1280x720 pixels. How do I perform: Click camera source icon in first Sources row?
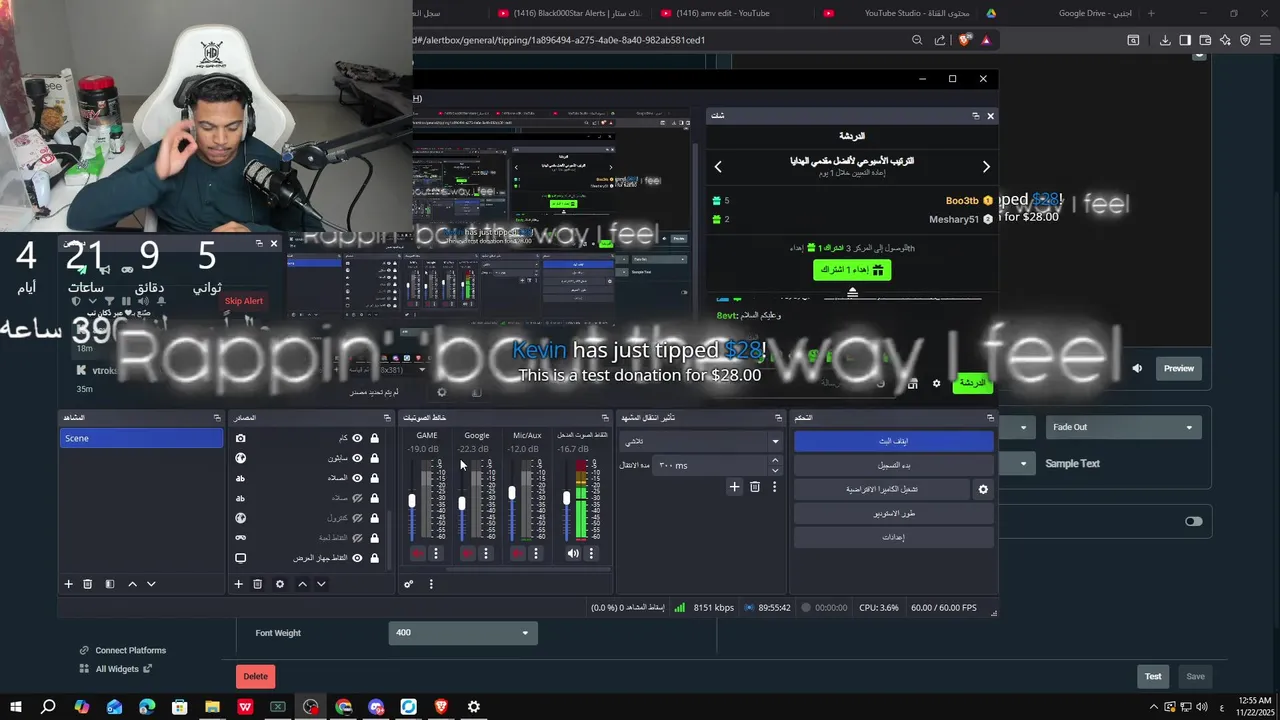[x=240, y=438]
